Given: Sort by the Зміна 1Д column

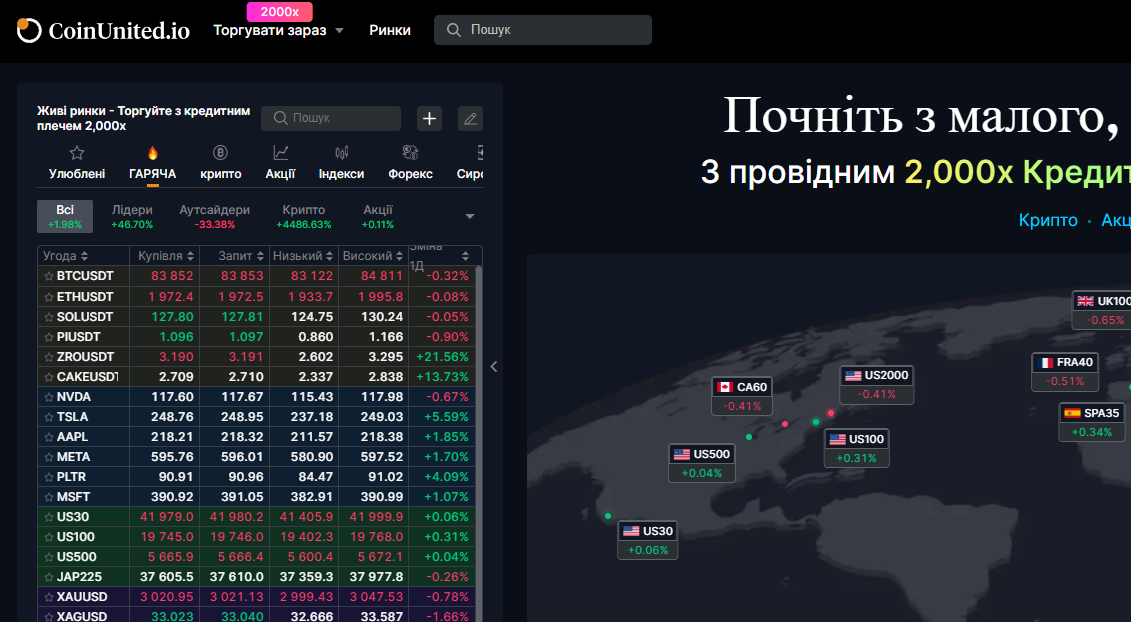Looking at the screenshot, I should (x=439, y=255).
